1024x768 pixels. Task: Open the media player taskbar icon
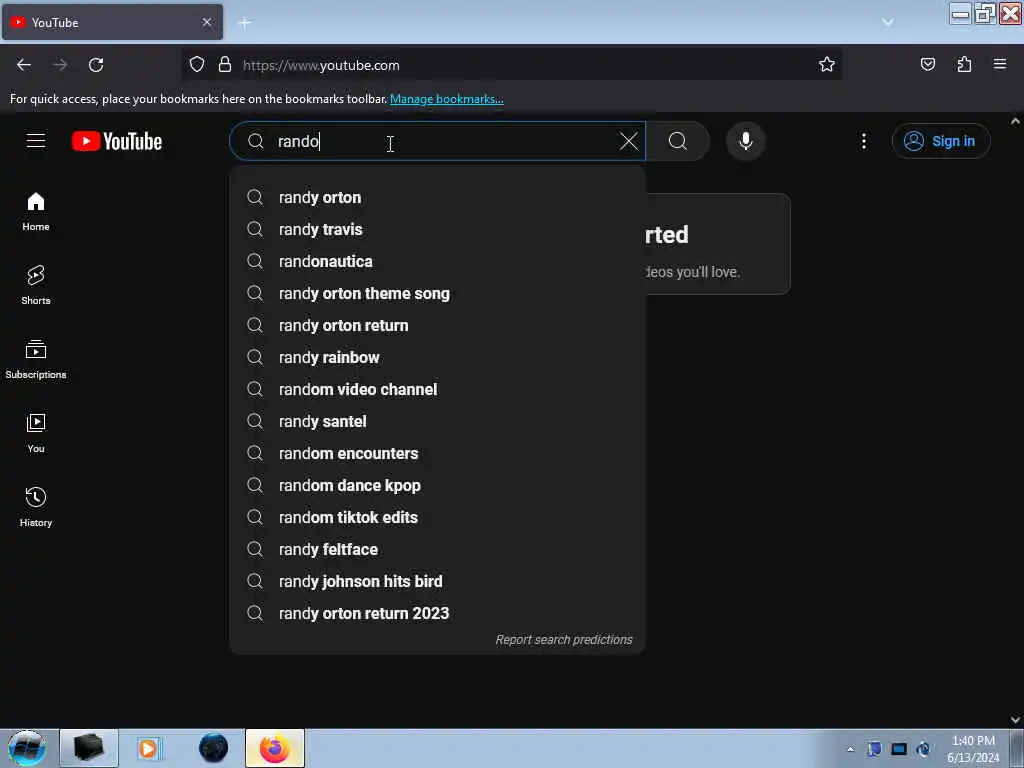tap(148, 748)
